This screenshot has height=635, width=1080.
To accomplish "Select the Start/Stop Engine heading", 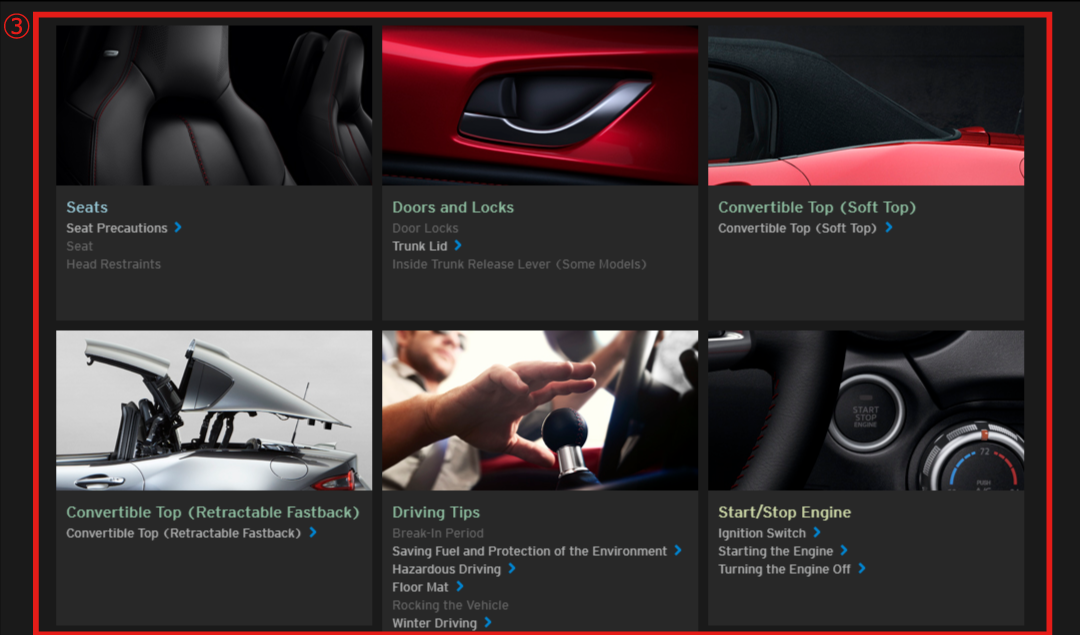I will [784, 512].
